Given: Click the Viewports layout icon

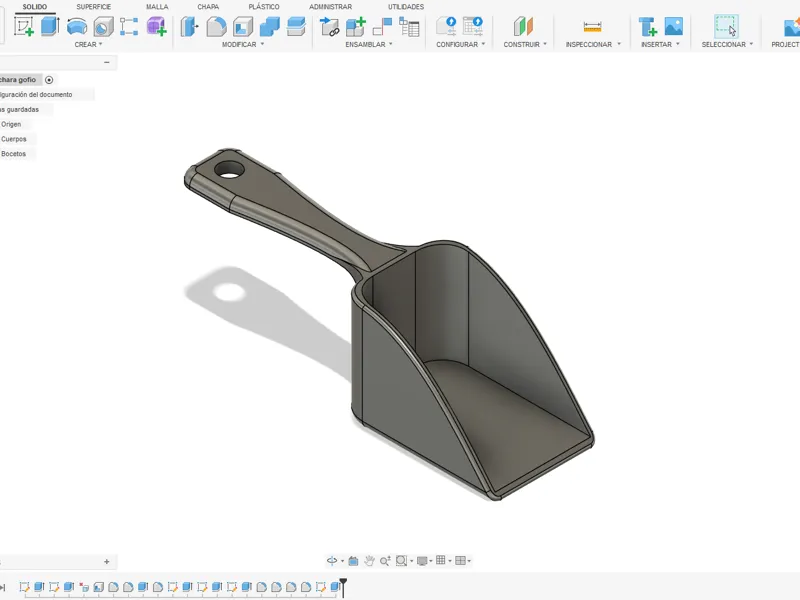Looking at the screenshot, I should [x=460, y=560].
